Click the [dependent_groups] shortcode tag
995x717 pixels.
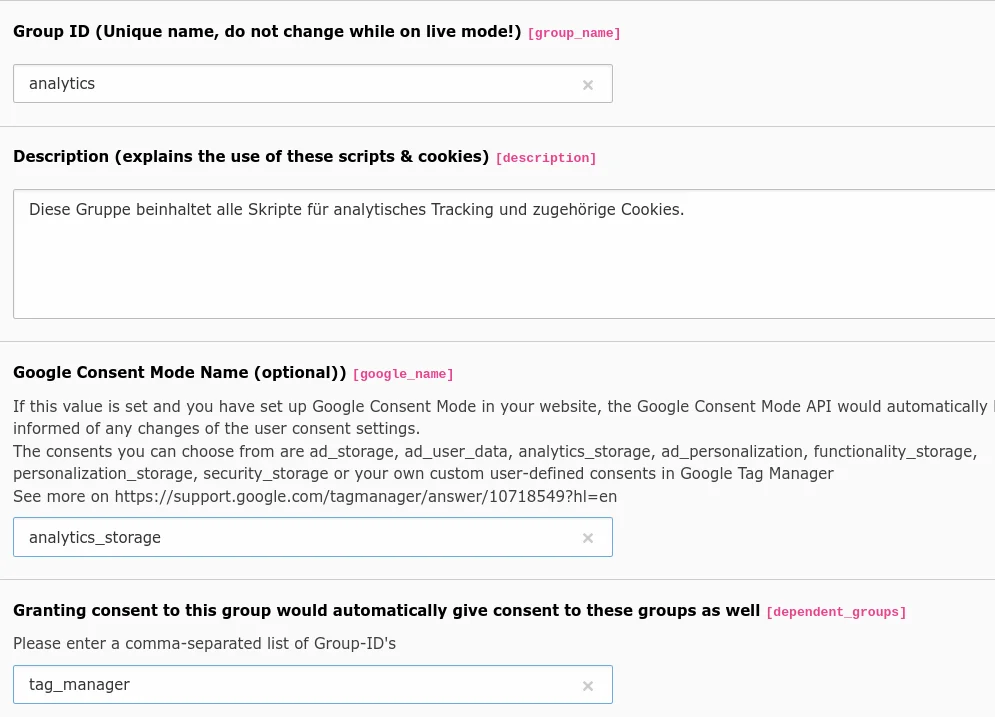836,611
